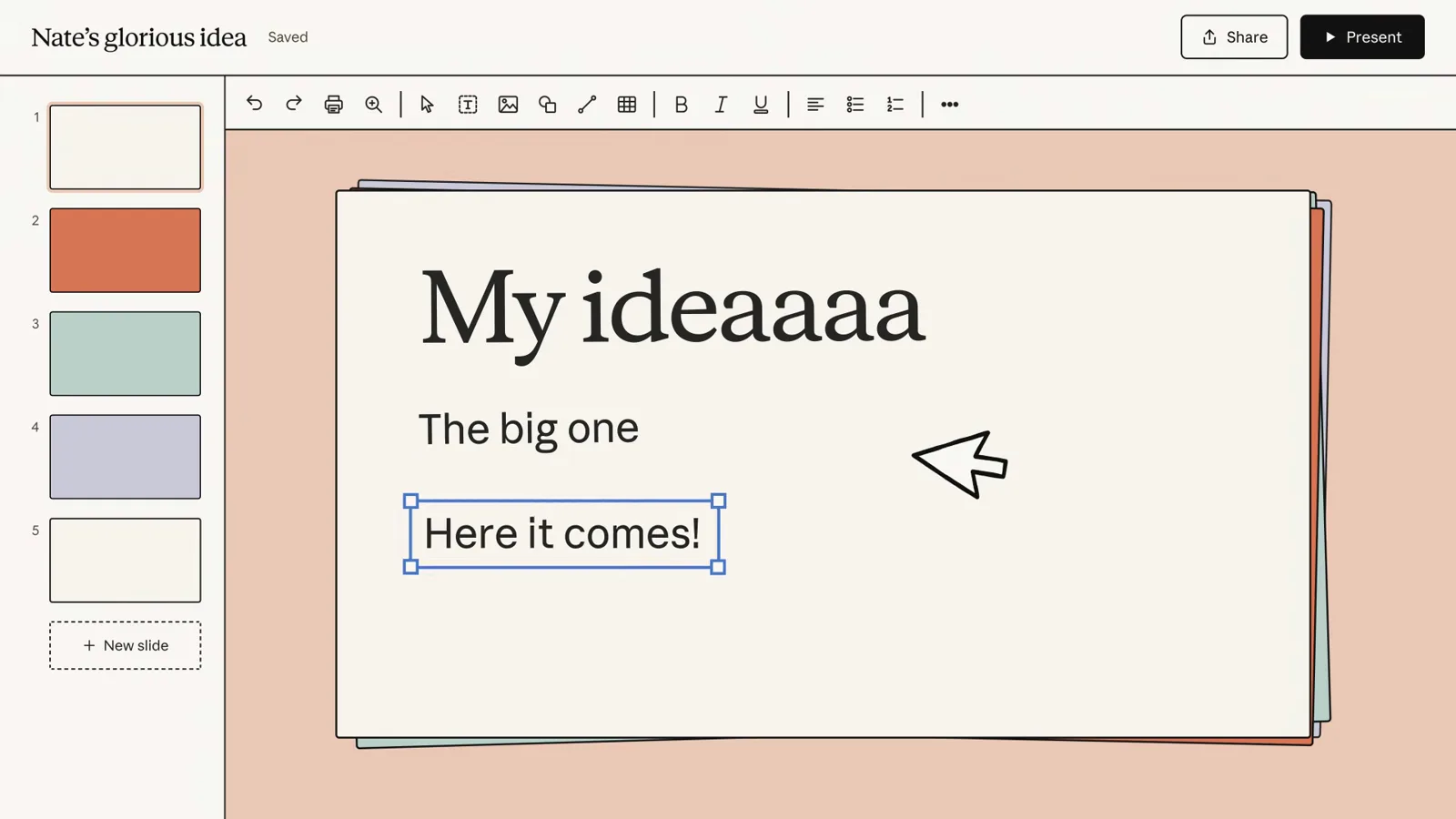Insert a text box with toolbar icon

tap(468, 104)
